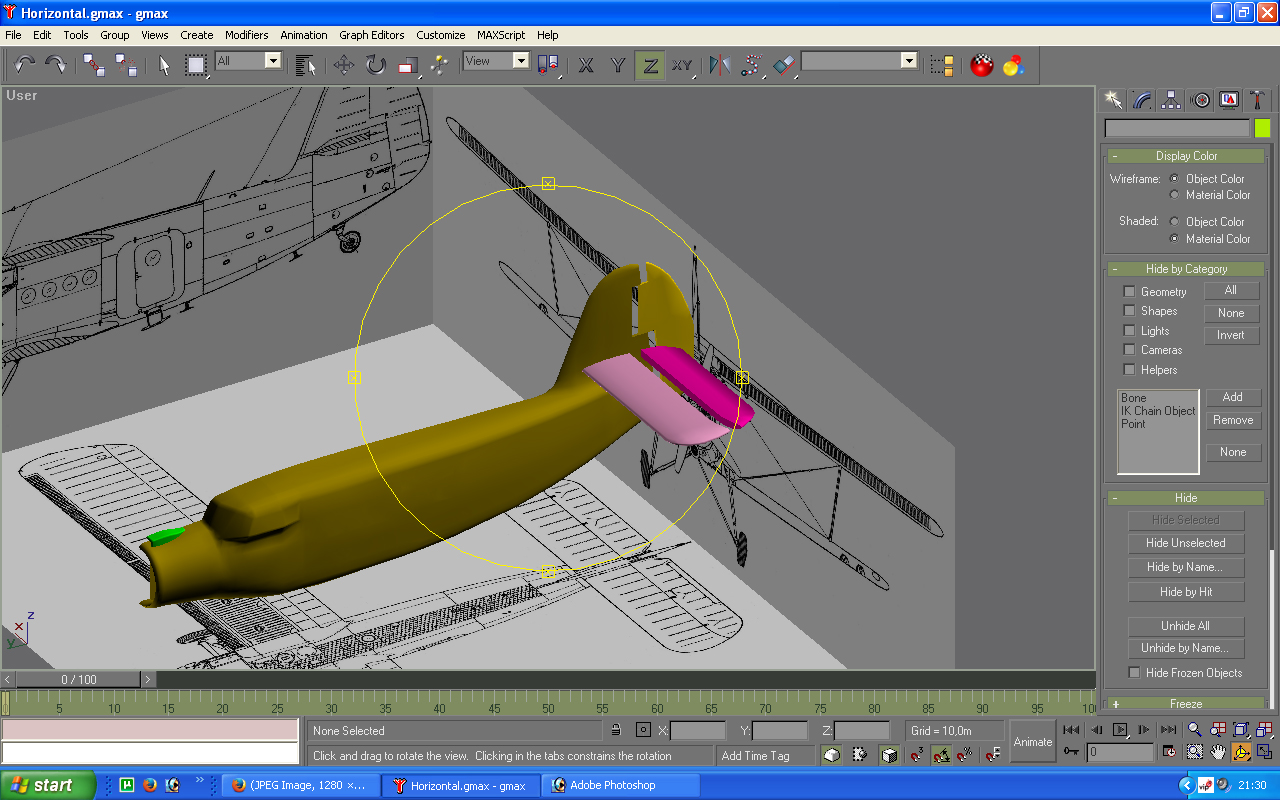The image size is (1280, 800).
Task: Collapse the Hide by Category rollout
Action: coord(1186,269)
